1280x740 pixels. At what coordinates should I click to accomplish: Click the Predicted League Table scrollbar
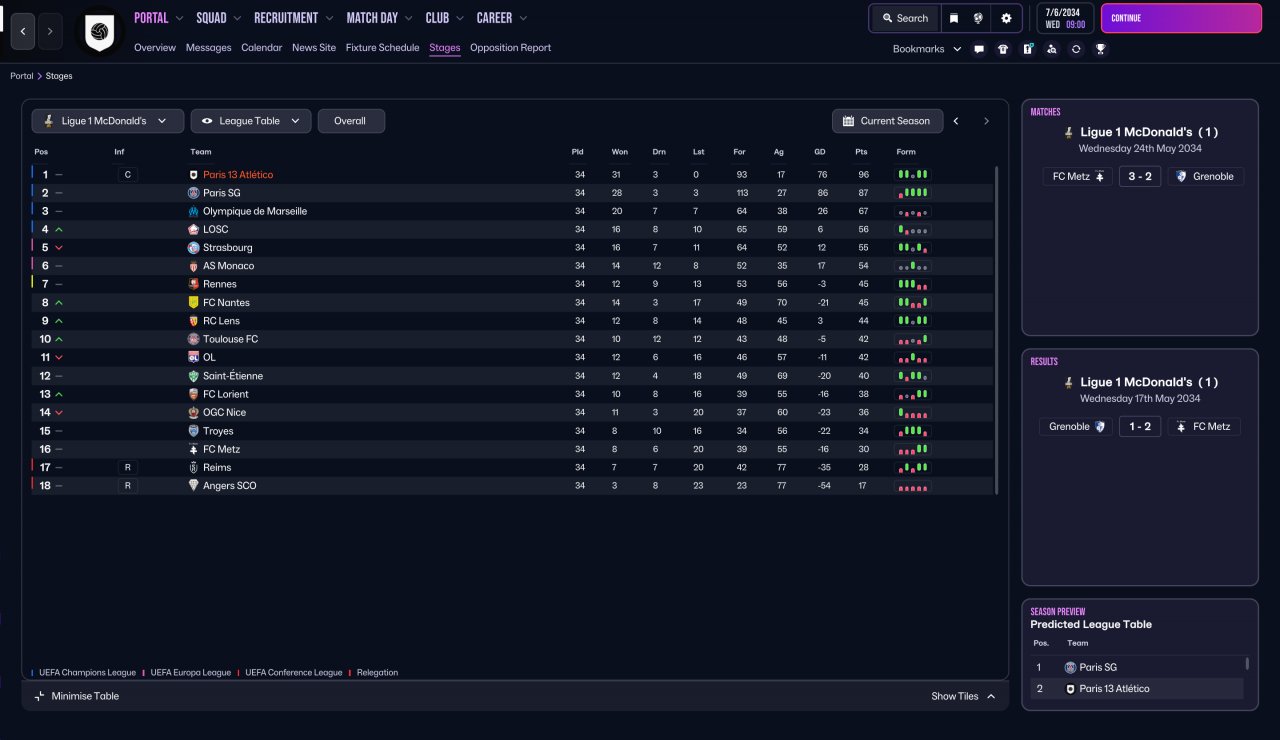tap(1247, 663)
